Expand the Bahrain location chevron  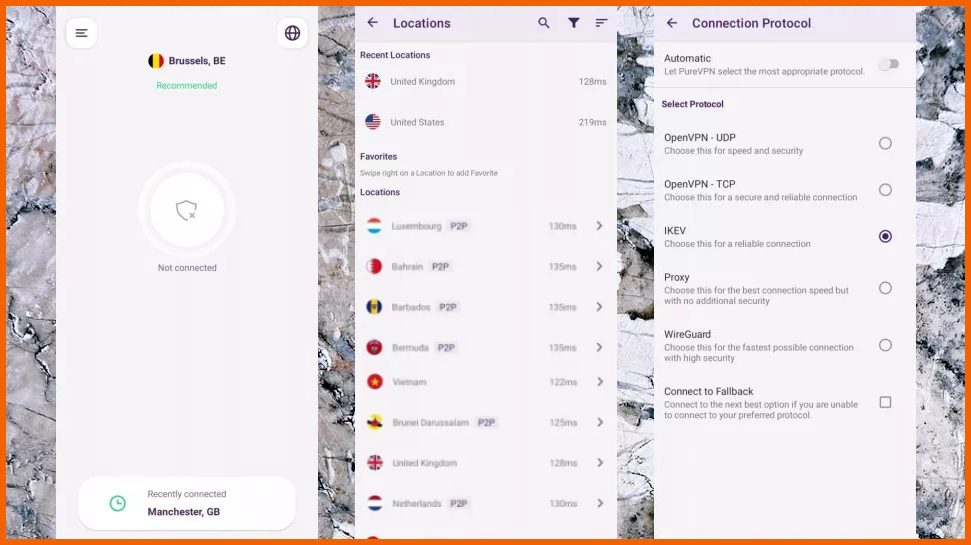click(599, 266)
